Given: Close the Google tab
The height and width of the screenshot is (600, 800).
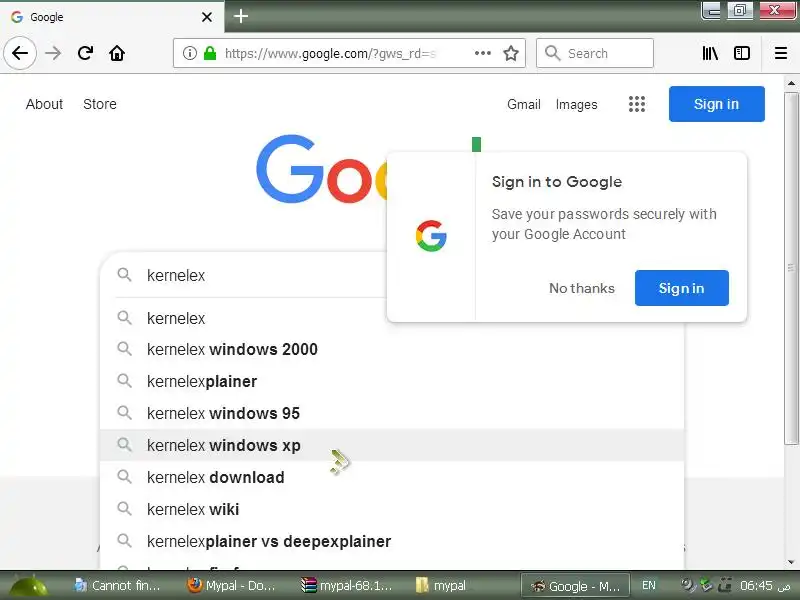Looking at the screenshot, I should (x=207, y=17).
